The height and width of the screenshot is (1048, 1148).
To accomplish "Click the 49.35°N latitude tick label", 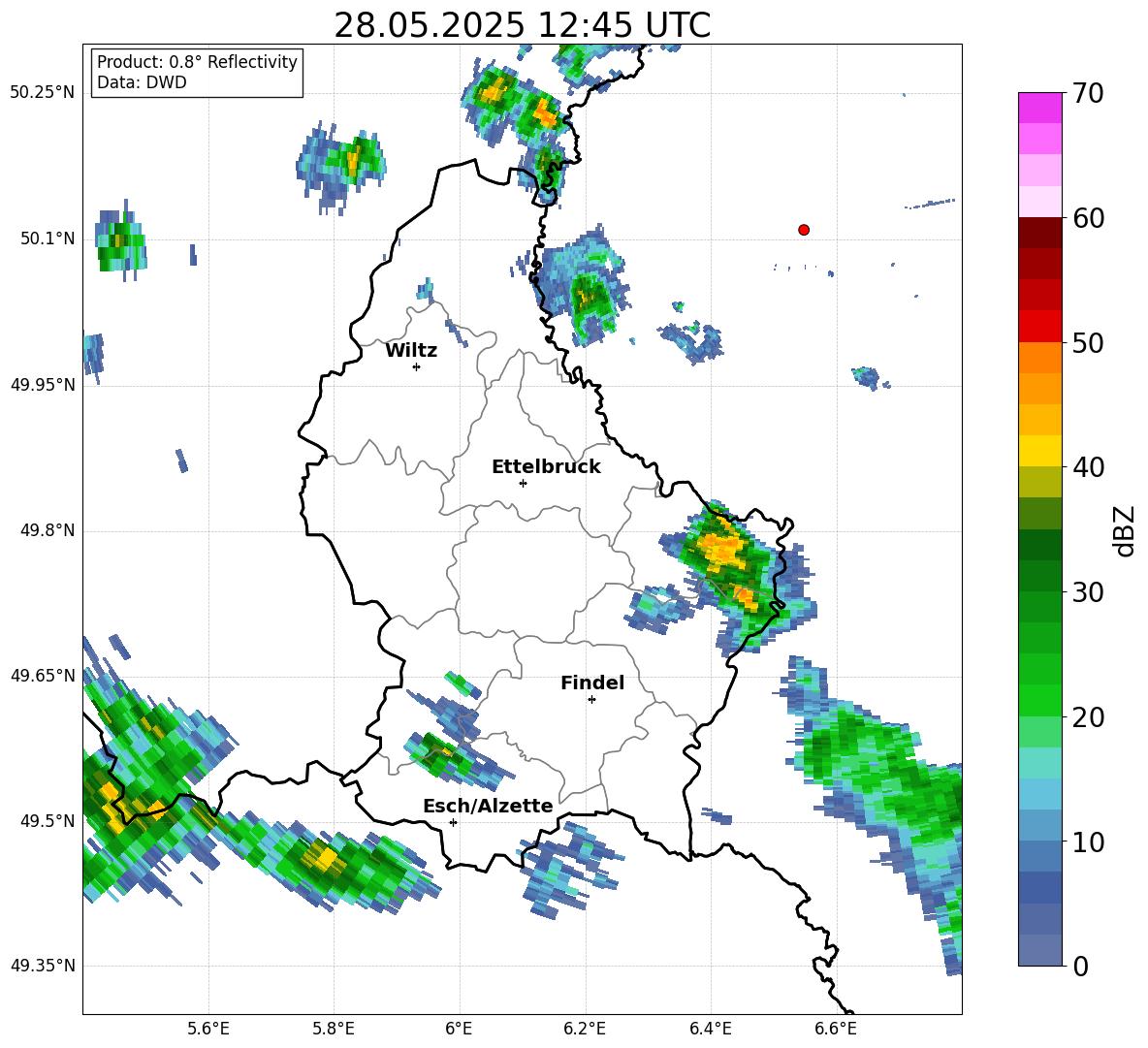I will tap(43, 966).
